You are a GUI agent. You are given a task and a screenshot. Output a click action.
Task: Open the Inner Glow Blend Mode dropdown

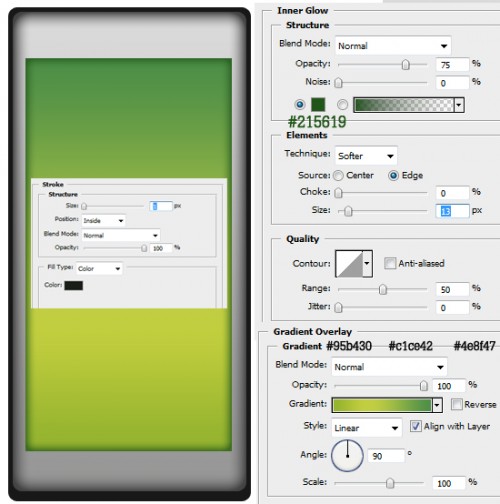click(393, 46)
